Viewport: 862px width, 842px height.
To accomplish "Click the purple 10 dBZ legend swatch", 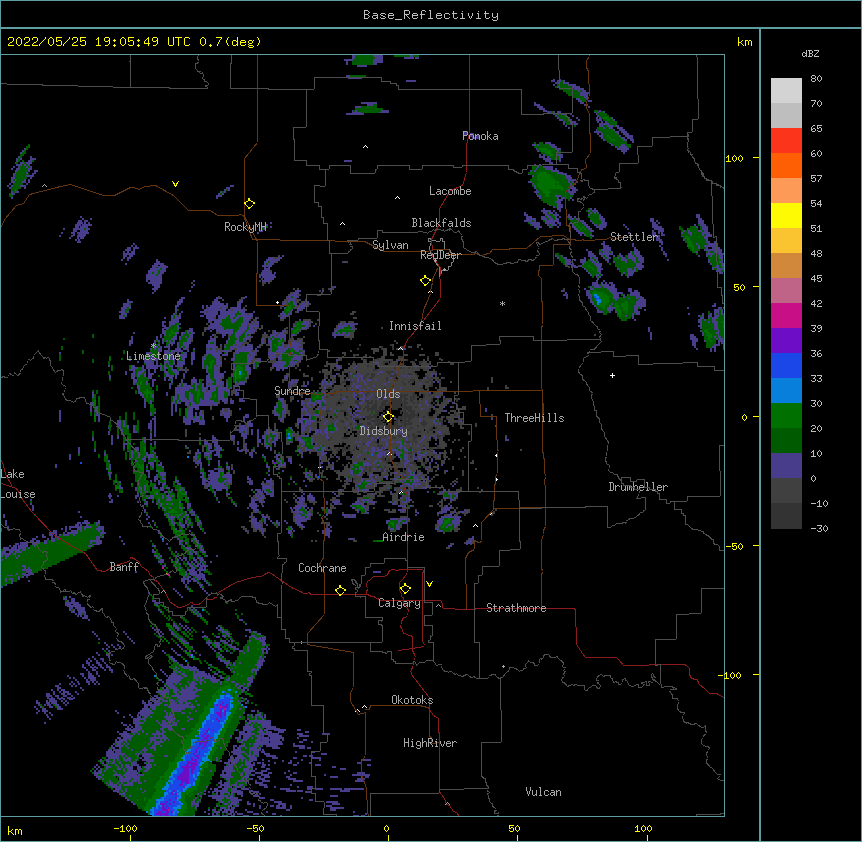I will click(x=786, y=466).
